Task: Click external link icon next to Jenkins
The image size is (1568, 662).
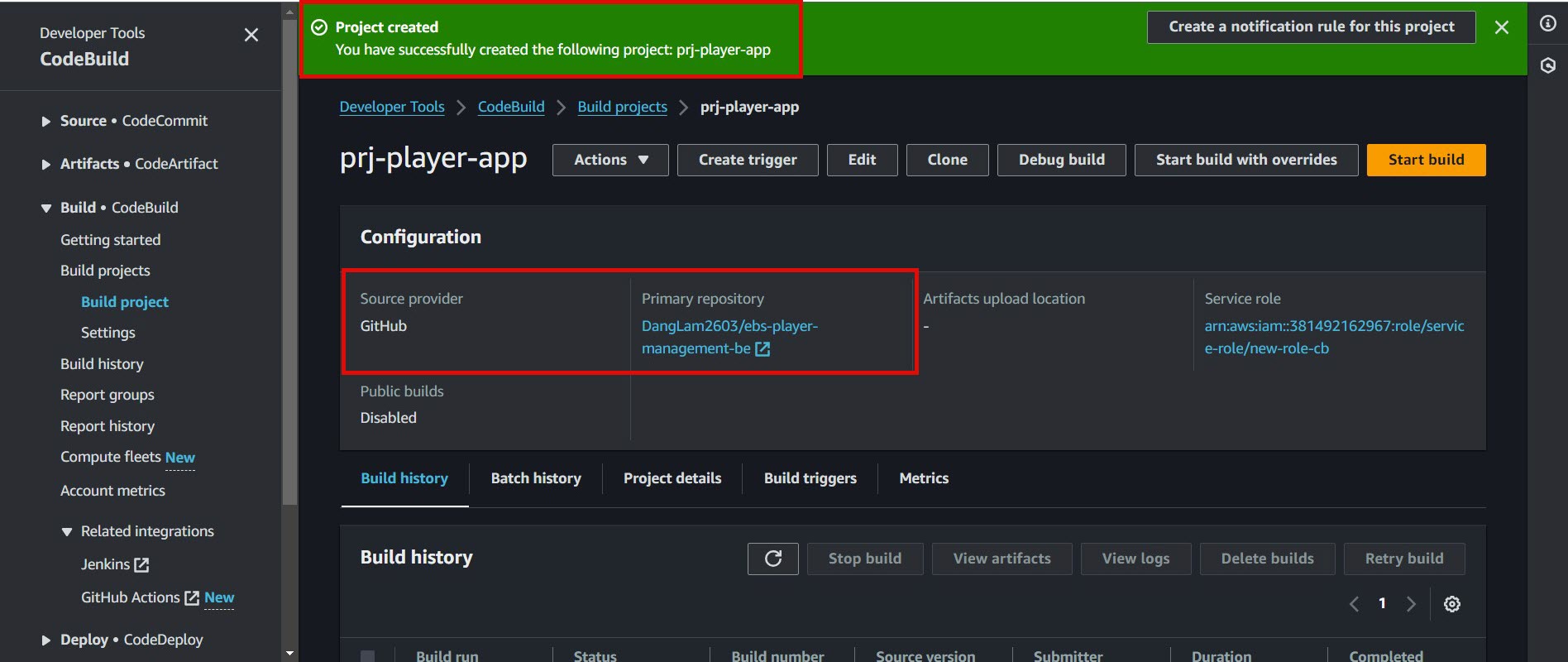Action: (x=141, y=565)
